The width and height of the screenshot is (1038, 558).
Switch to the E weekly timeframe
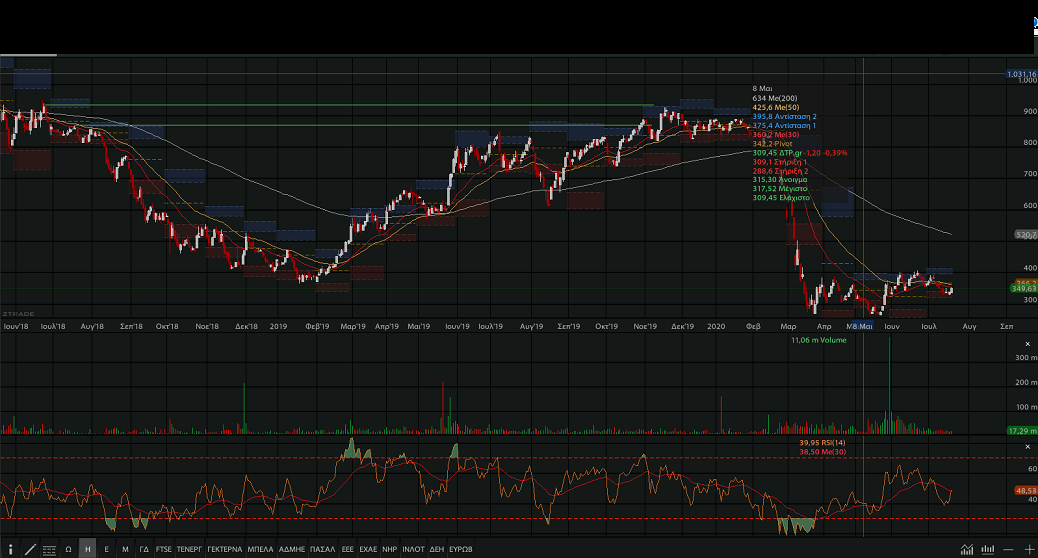tap(106, 549)
